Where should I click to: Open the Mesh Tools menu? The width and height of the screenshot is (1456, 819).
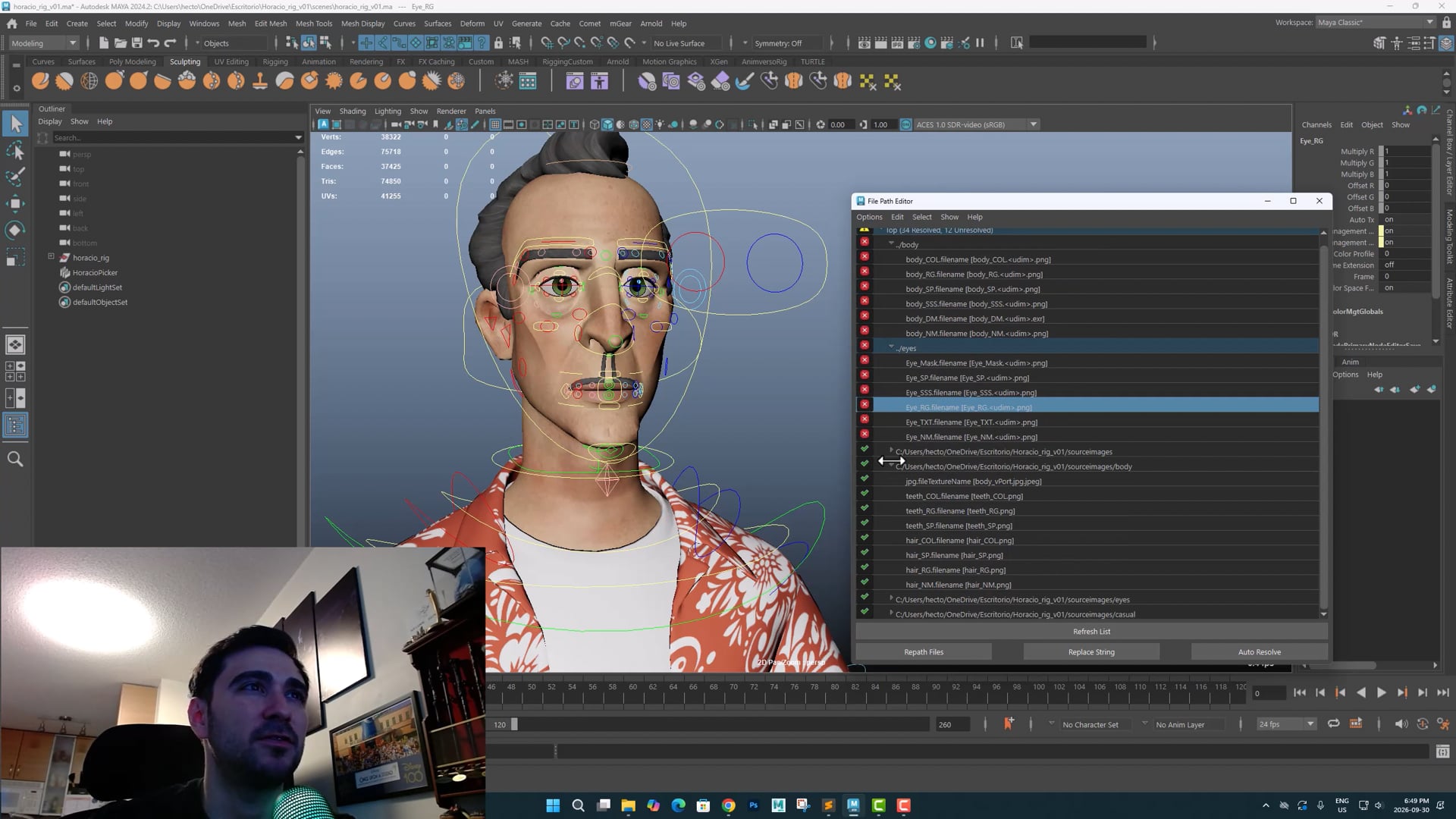coord(314,24)
